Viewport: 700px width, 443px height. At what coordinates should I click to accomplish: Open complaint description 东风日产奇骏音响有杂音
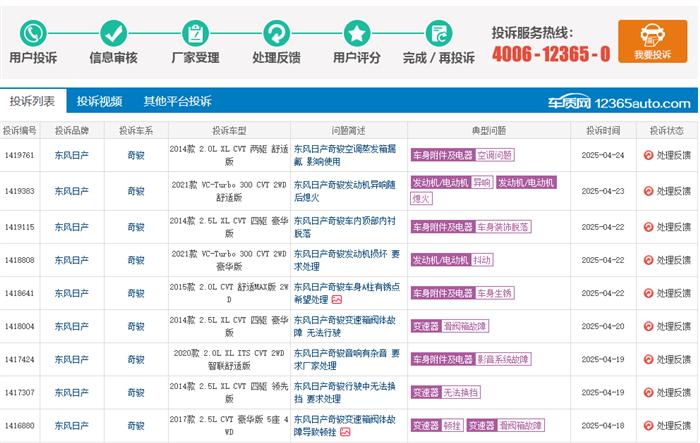coord(346,359)
